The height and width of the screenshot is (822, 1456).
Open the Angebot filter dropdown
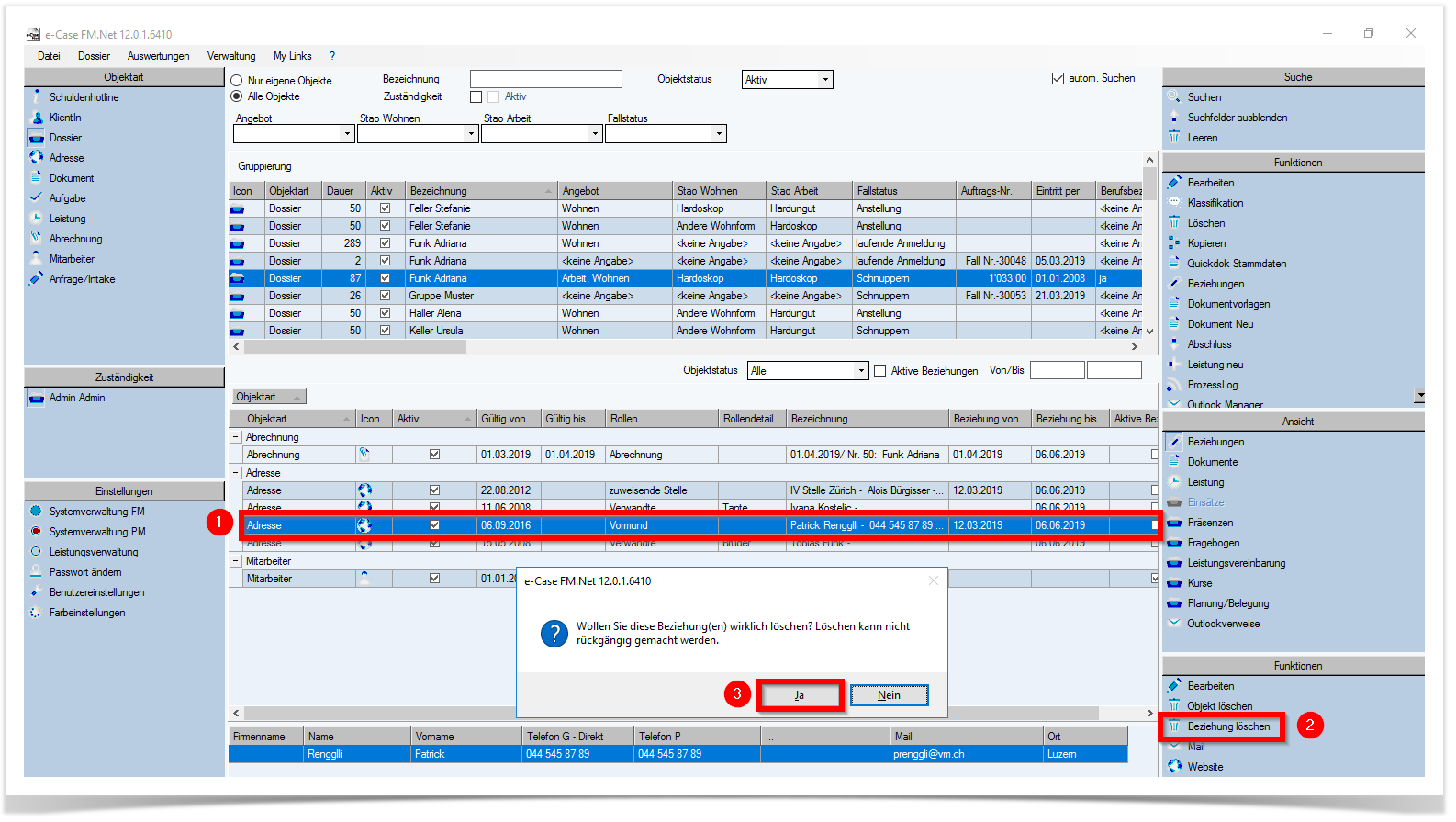coord(347,134)
